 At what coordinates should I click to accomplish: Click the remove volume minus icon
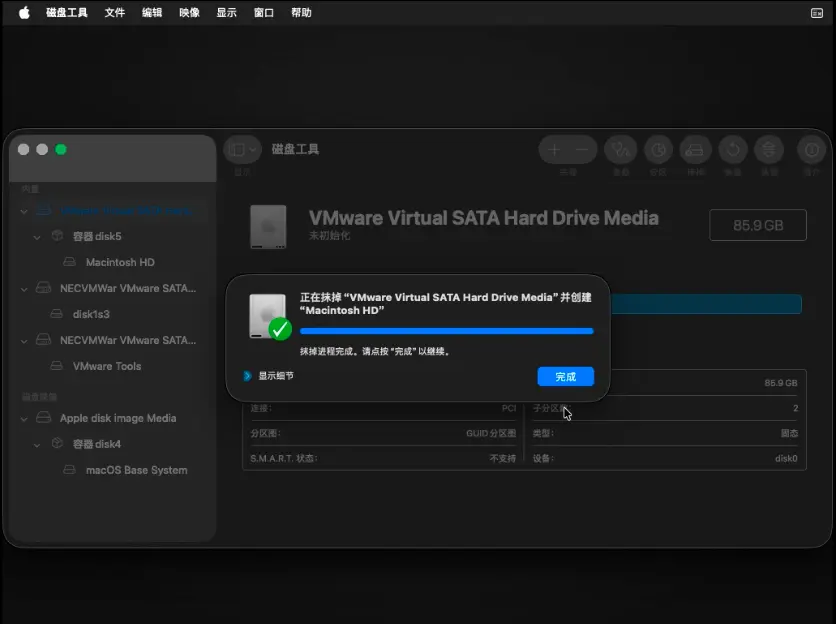click(x=583, y=150)
